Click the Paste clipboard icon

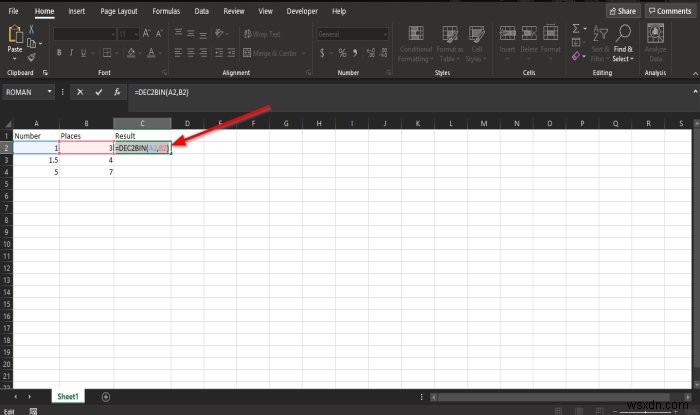[x=15, y=34]
